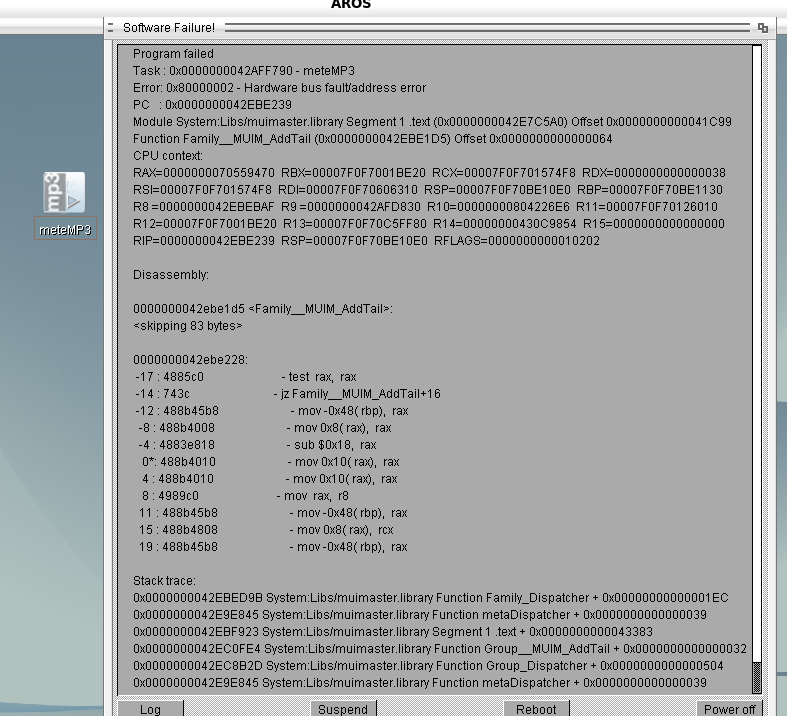Click the Module System:Libs/muimaster.library Segment line
The image size is (787, 716).
coord(432,122)
